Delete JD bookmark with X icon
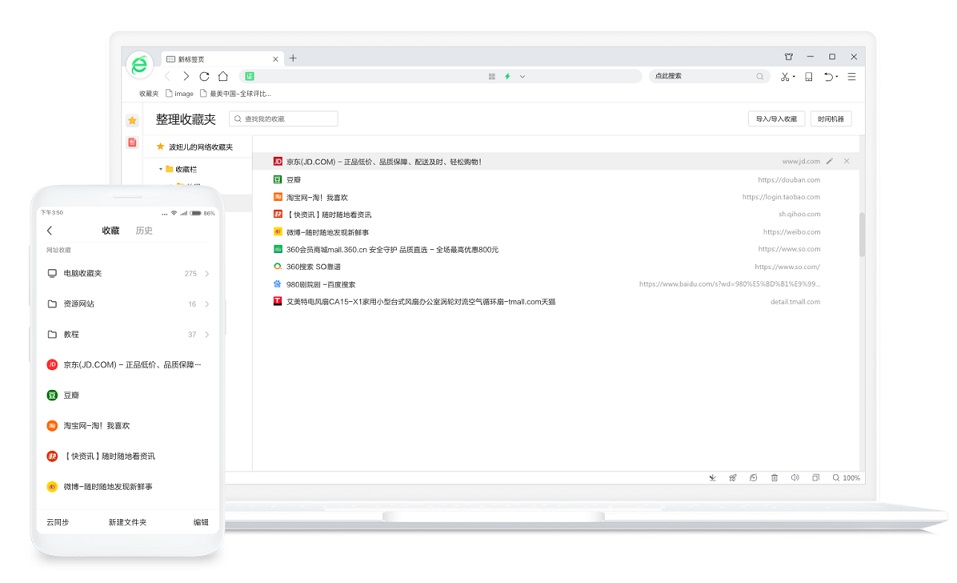Viewport: 957px width, 583px height. pos(847,161)
